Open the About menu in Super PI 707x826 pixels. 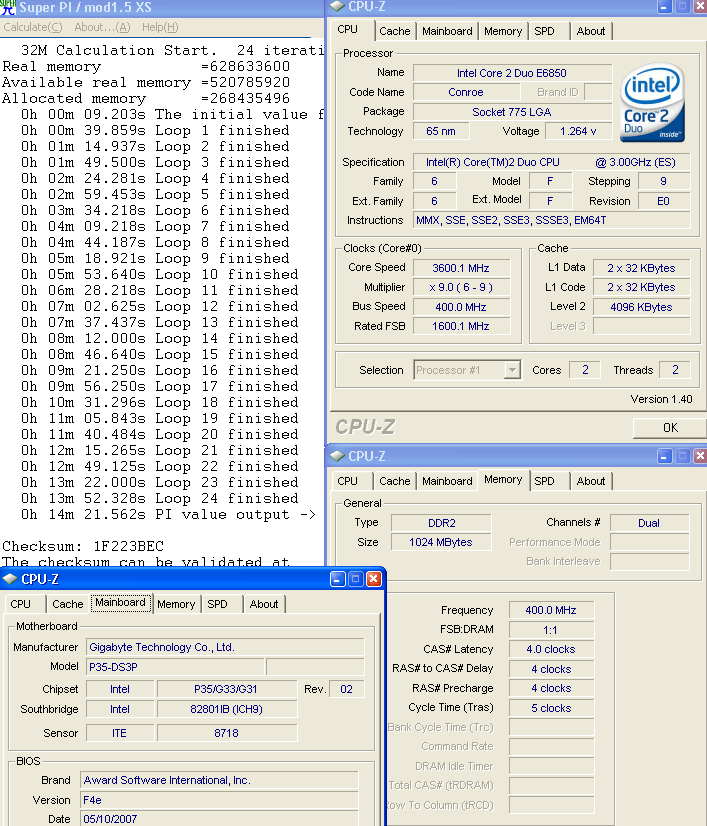click(102, 27)
